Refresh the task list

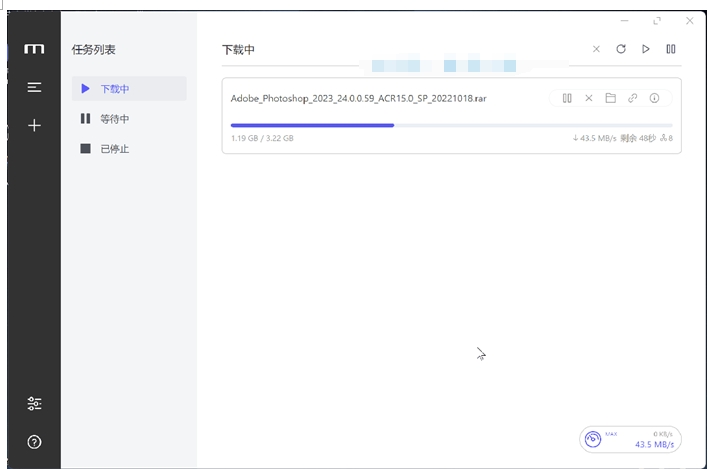click(x=621, y=49)
